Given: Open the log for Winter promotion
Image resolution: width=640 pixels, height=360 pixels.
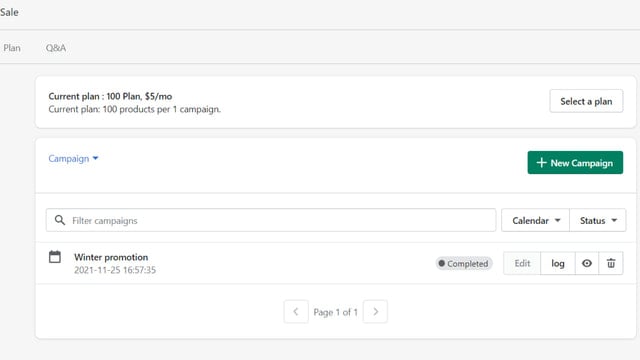Looking at the screenshot, I should [x=558, y=263].
